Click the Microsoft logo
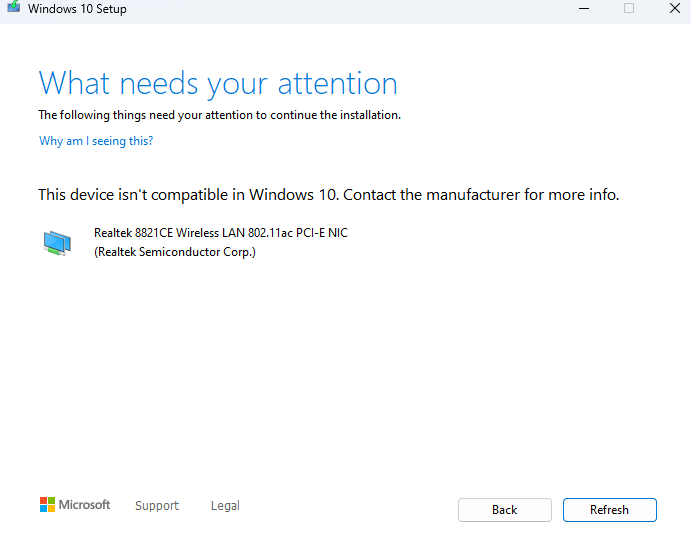This screenshot has height=537, width=691. [74, 504]
